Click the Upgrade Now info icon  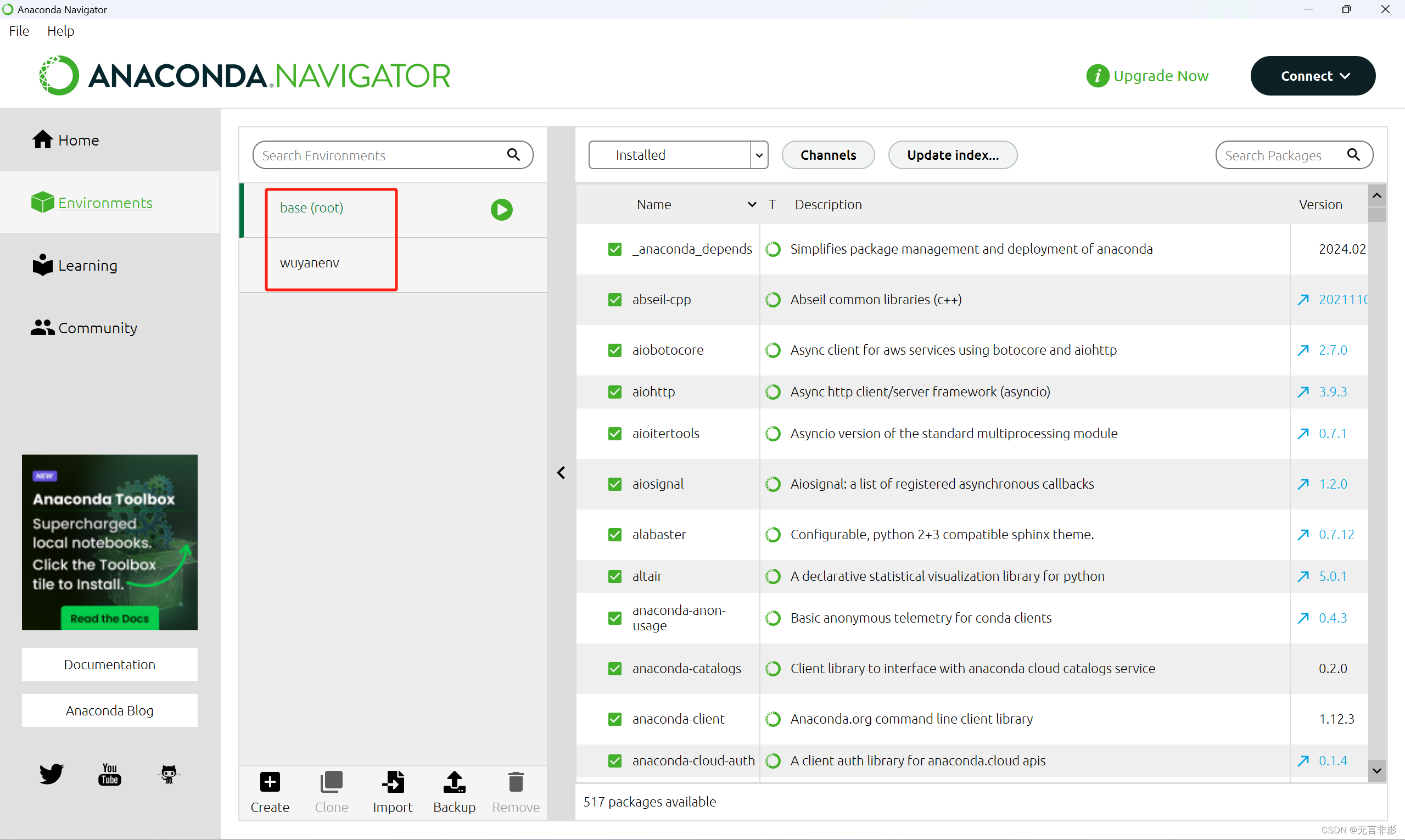[1097, 75]
